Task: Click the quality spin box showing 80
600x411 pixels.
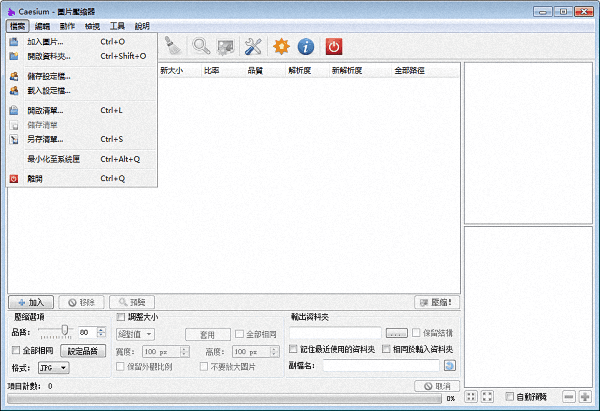Action: [x=92, y=332]
